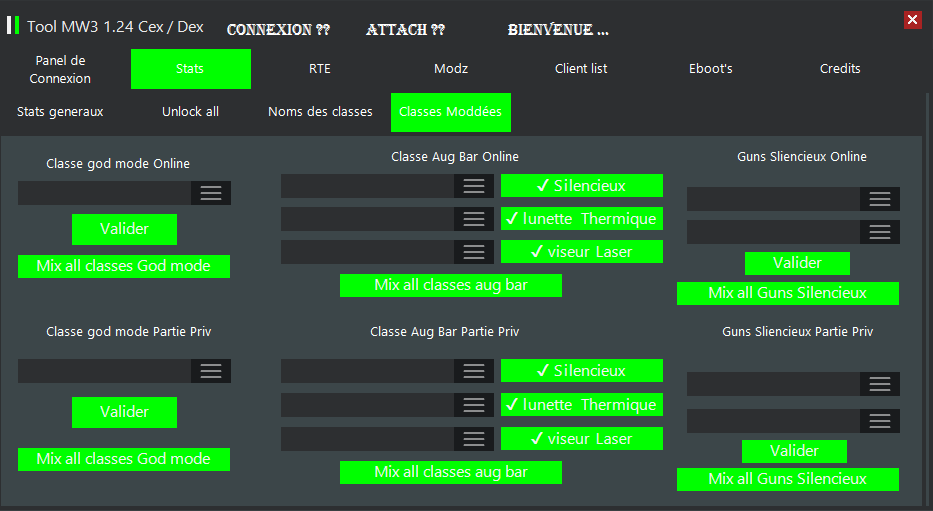
Task: Open first Guns Sliencieux Partie Priv hamburger menu
Action: click(x=880, y=384)
